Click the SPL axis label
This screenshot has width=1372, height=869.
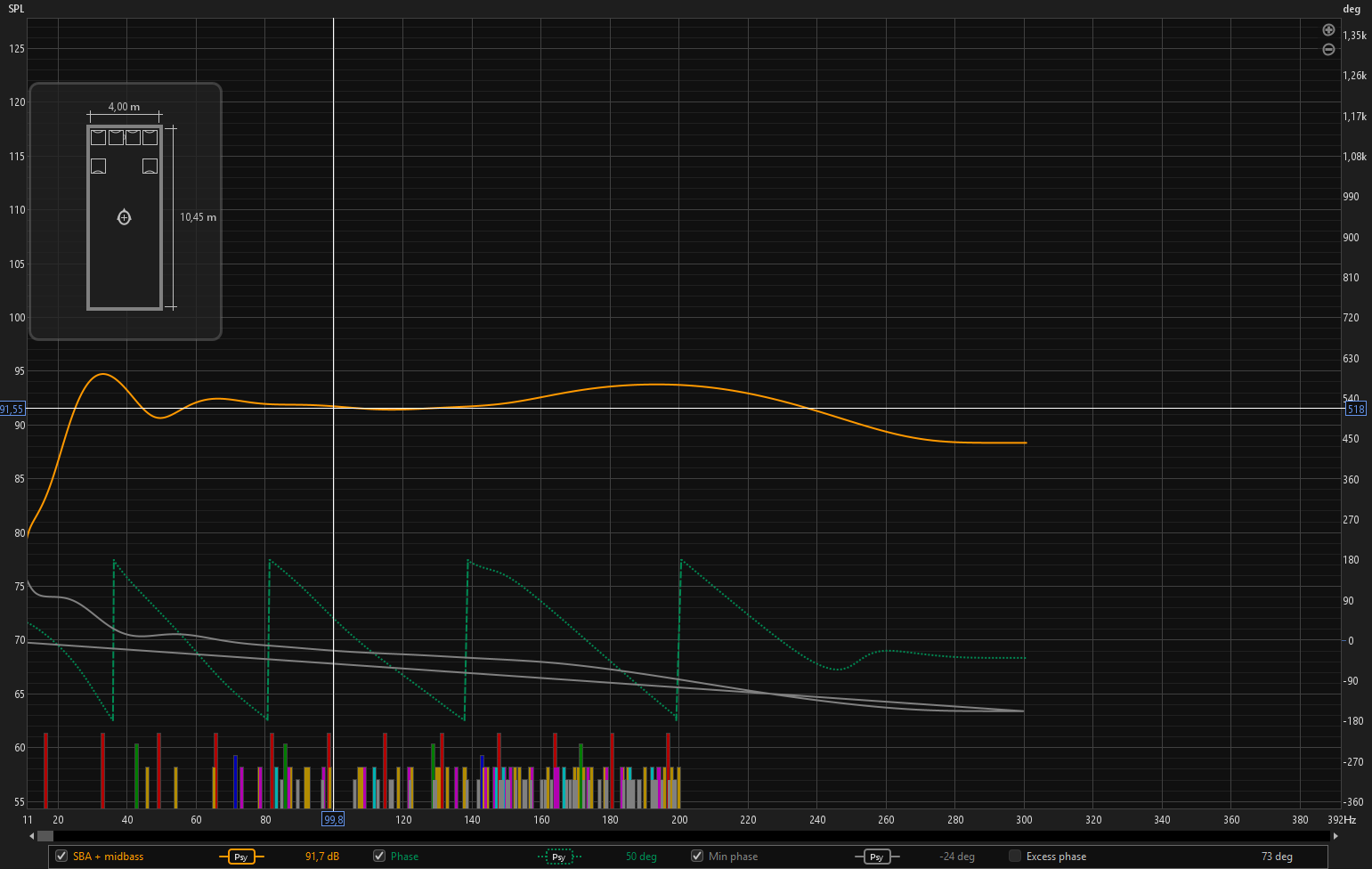pos(16,9)
